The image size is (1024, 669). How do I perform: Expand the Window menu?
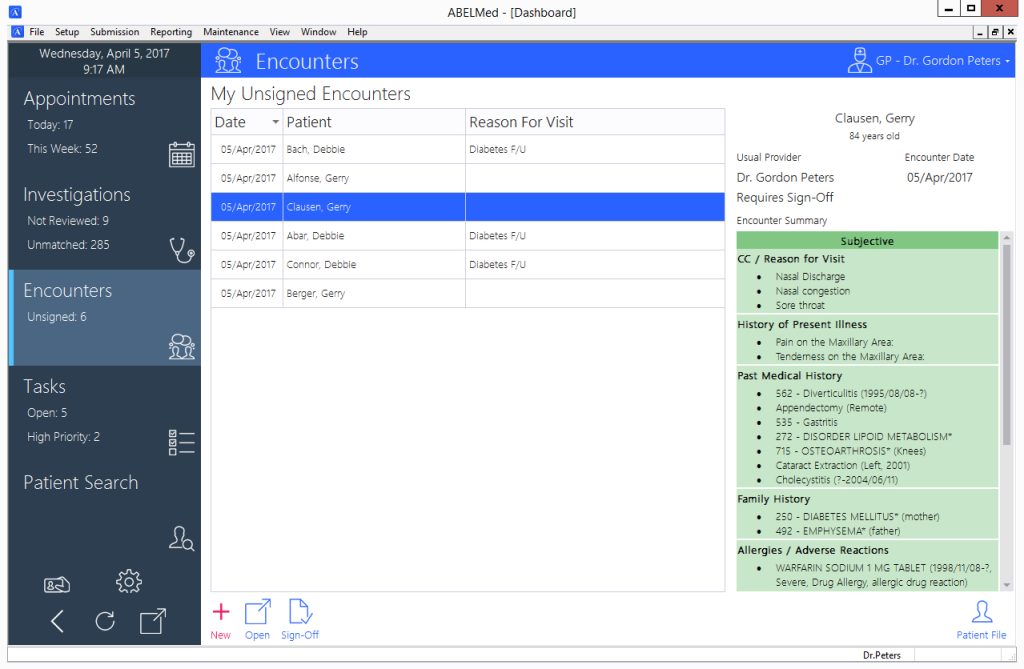coord(318,31)
